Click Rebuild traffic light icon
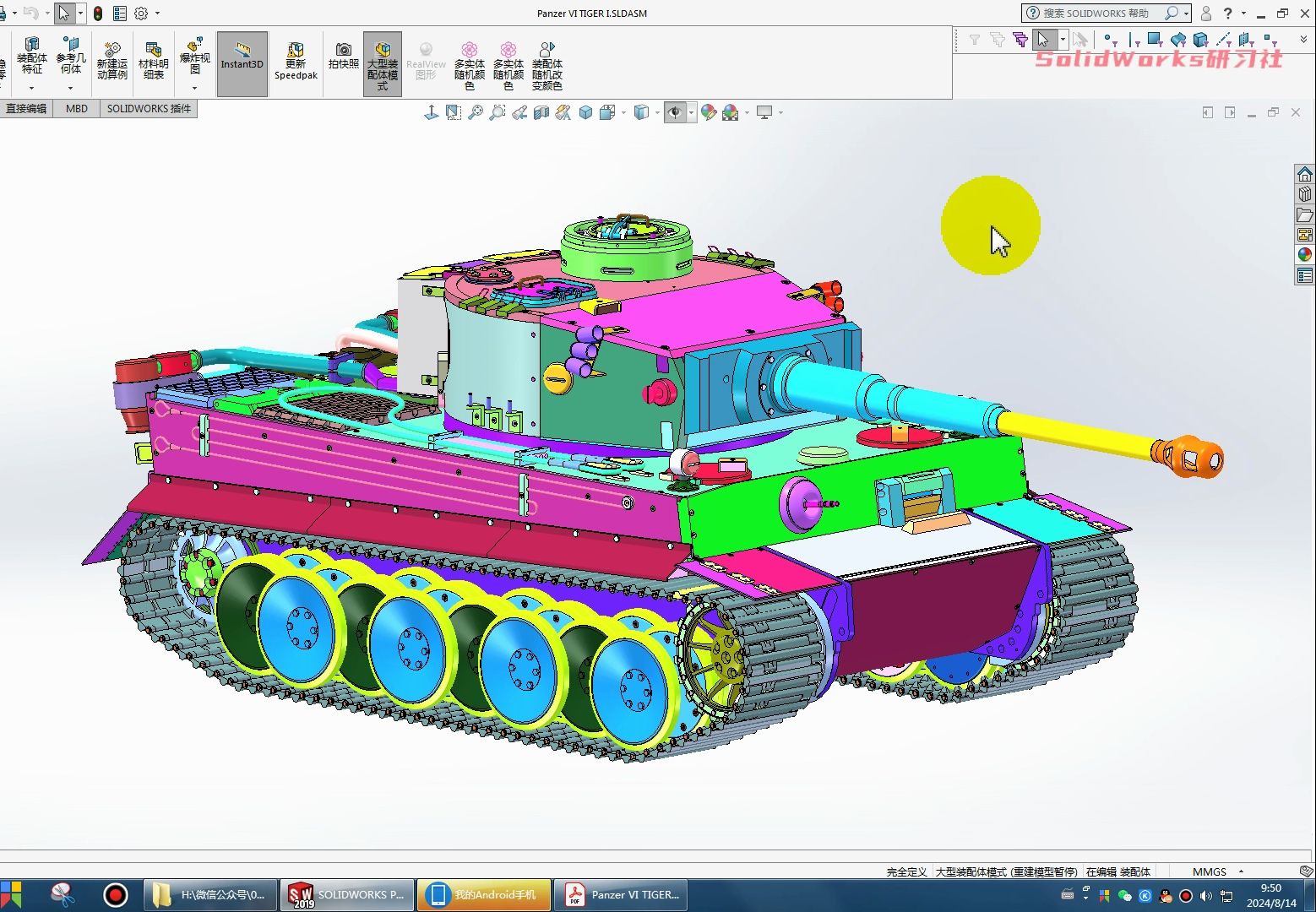The width and height of the screenshot is (1316, 912). (x=98, y=14)
